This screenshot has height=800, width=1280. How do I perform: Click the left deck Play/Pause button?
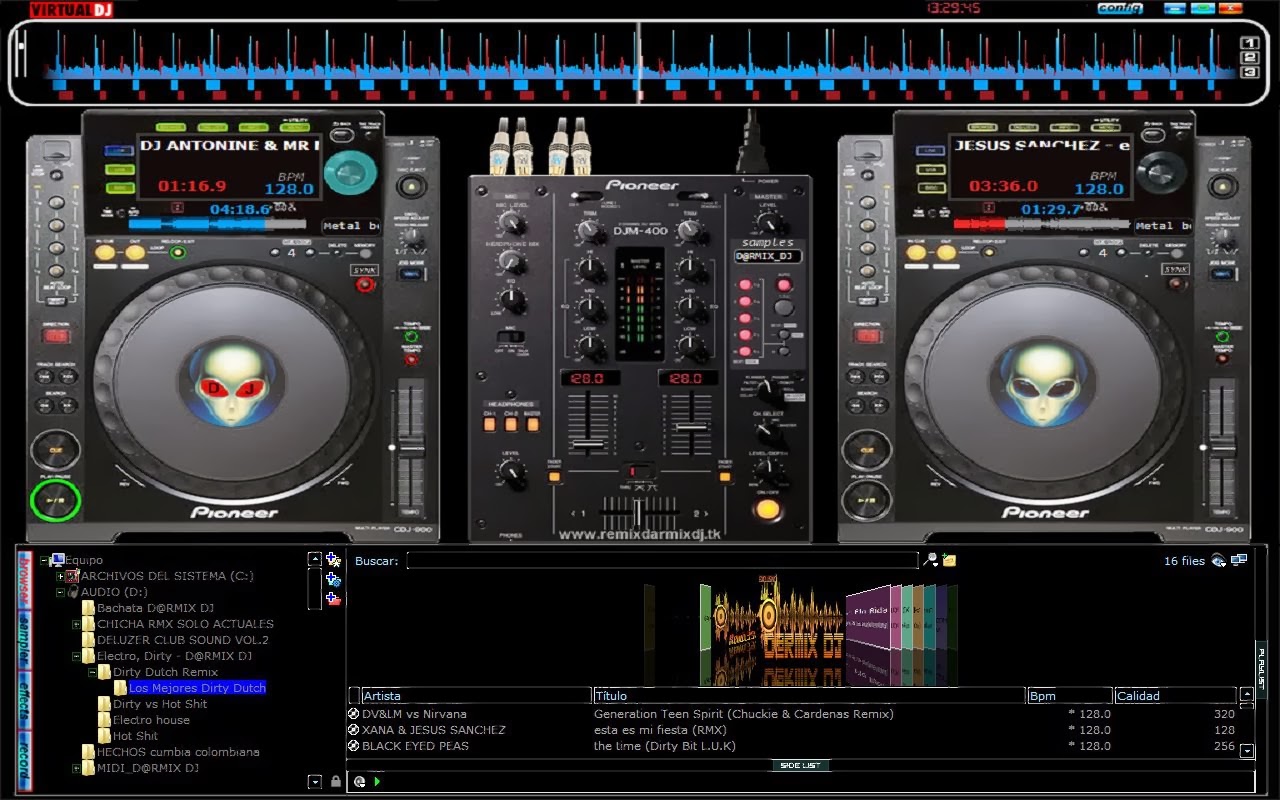pos(54,501)
